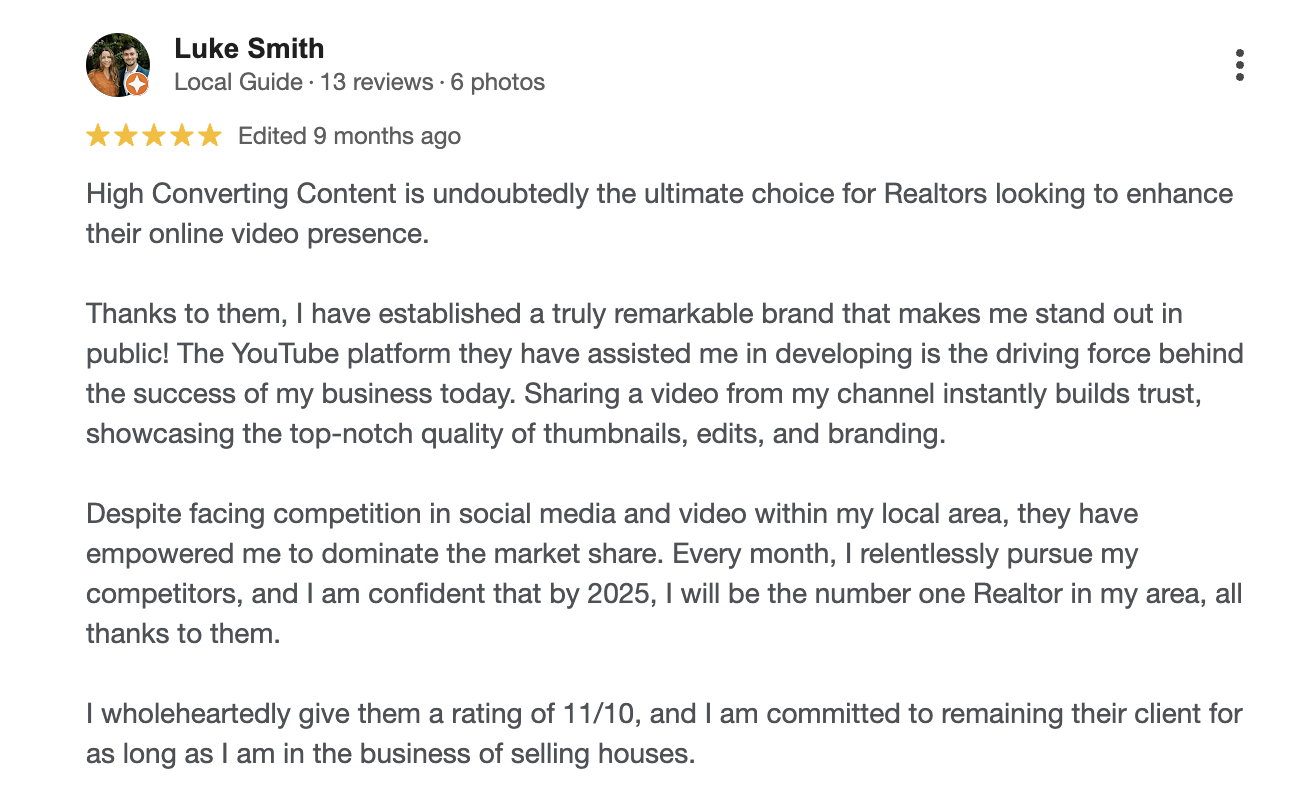Image resolution: width=1312 pixels, height=786 pixels.
Task: Click the Local Guide label
Action: coord(238,82)
